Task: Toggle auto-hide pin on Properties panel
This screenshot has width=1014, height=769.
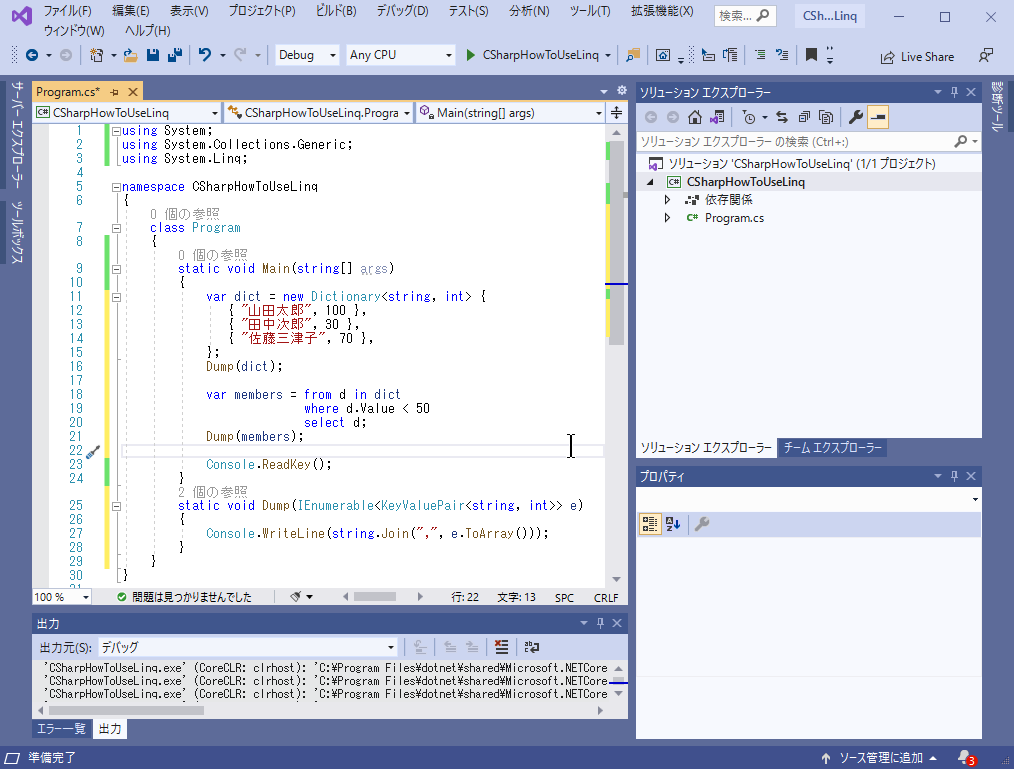Action: point(954,475)
